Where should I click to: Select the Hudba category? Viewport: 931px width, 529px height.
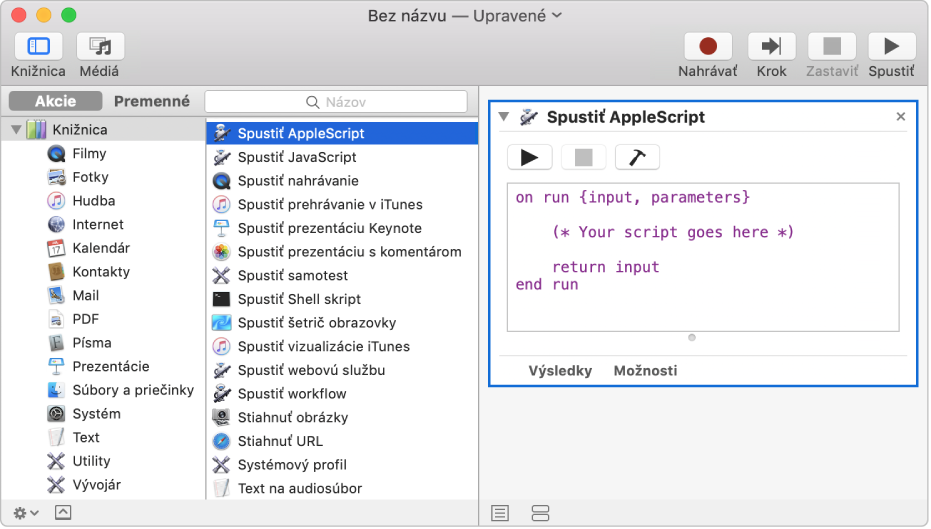94,201
